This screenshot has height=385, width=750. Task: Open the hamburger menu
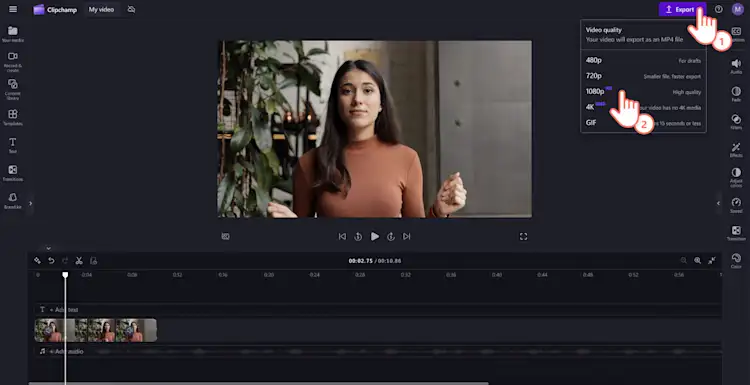[13, 9]
